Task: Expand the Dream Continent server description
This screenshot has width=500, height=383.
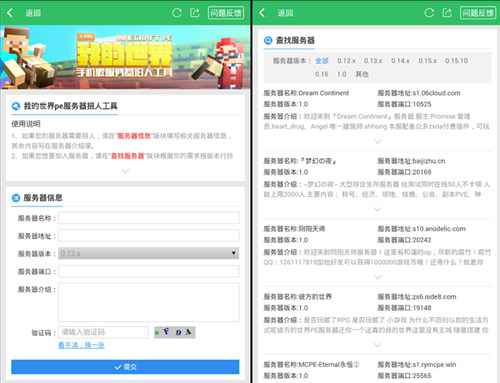Action: [x=378, y=141]
